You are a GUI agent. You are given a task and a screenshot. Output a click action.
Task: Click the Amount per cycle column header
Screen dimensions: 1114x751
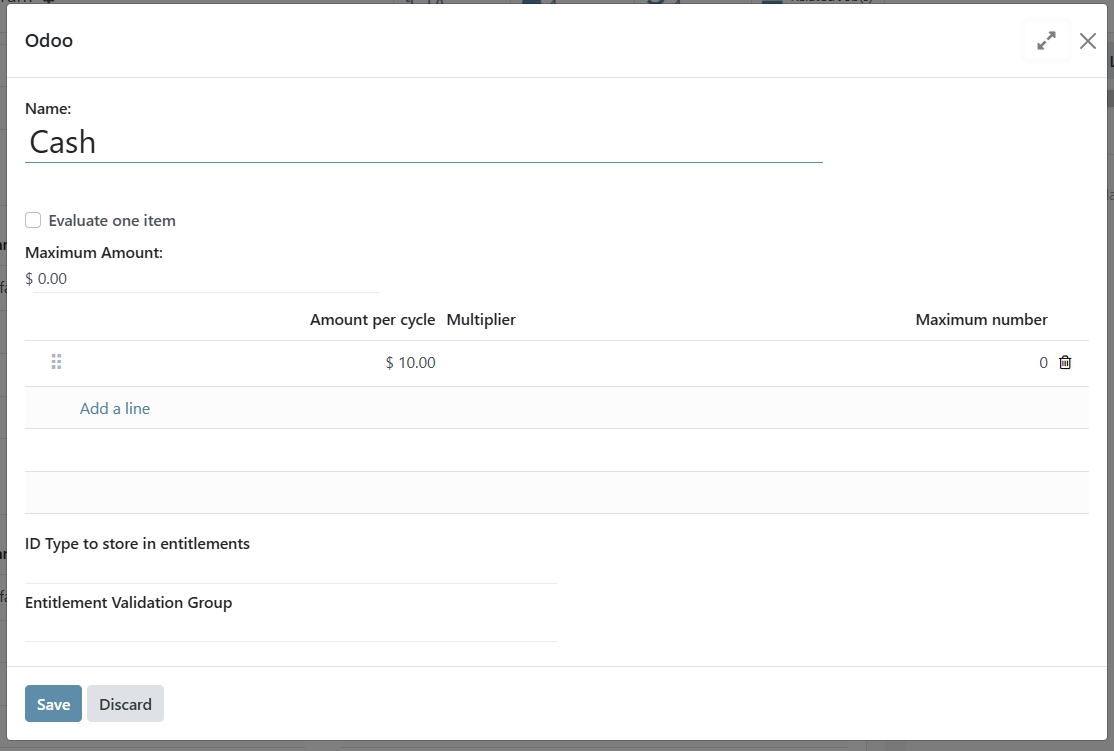373,319
